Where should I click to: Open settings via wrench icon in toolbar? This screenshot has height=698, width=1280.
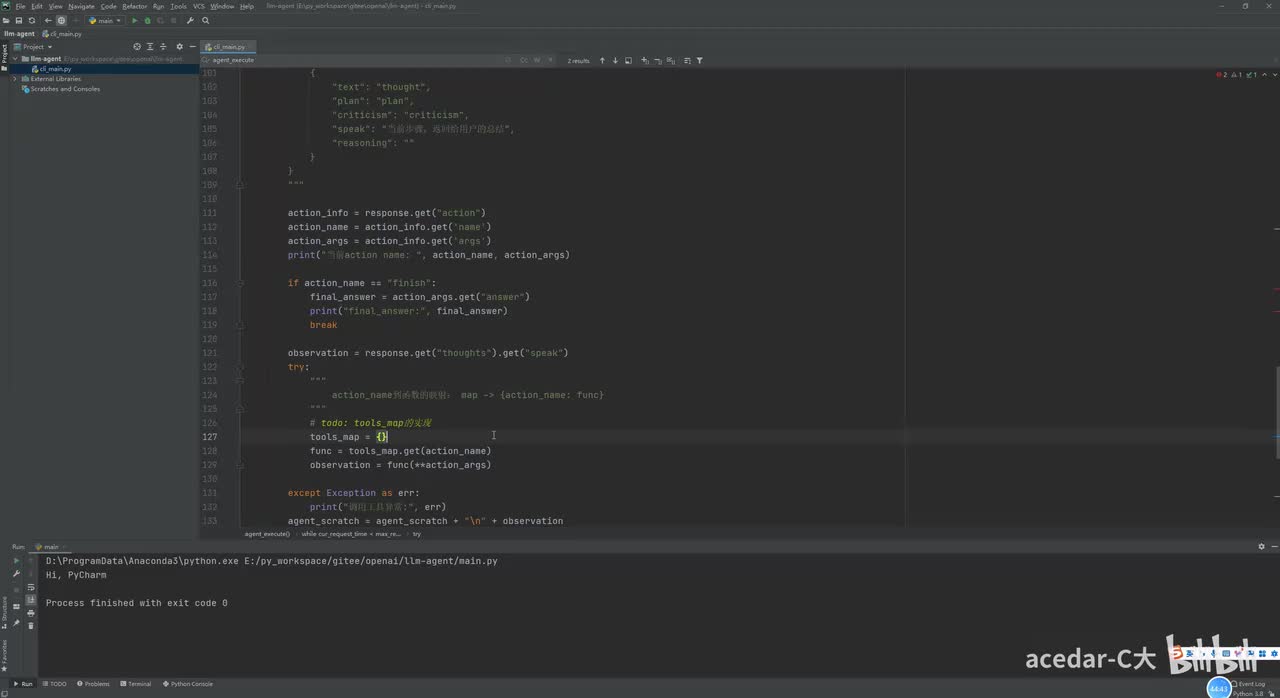pyautogui.click(x=190, y=20)
